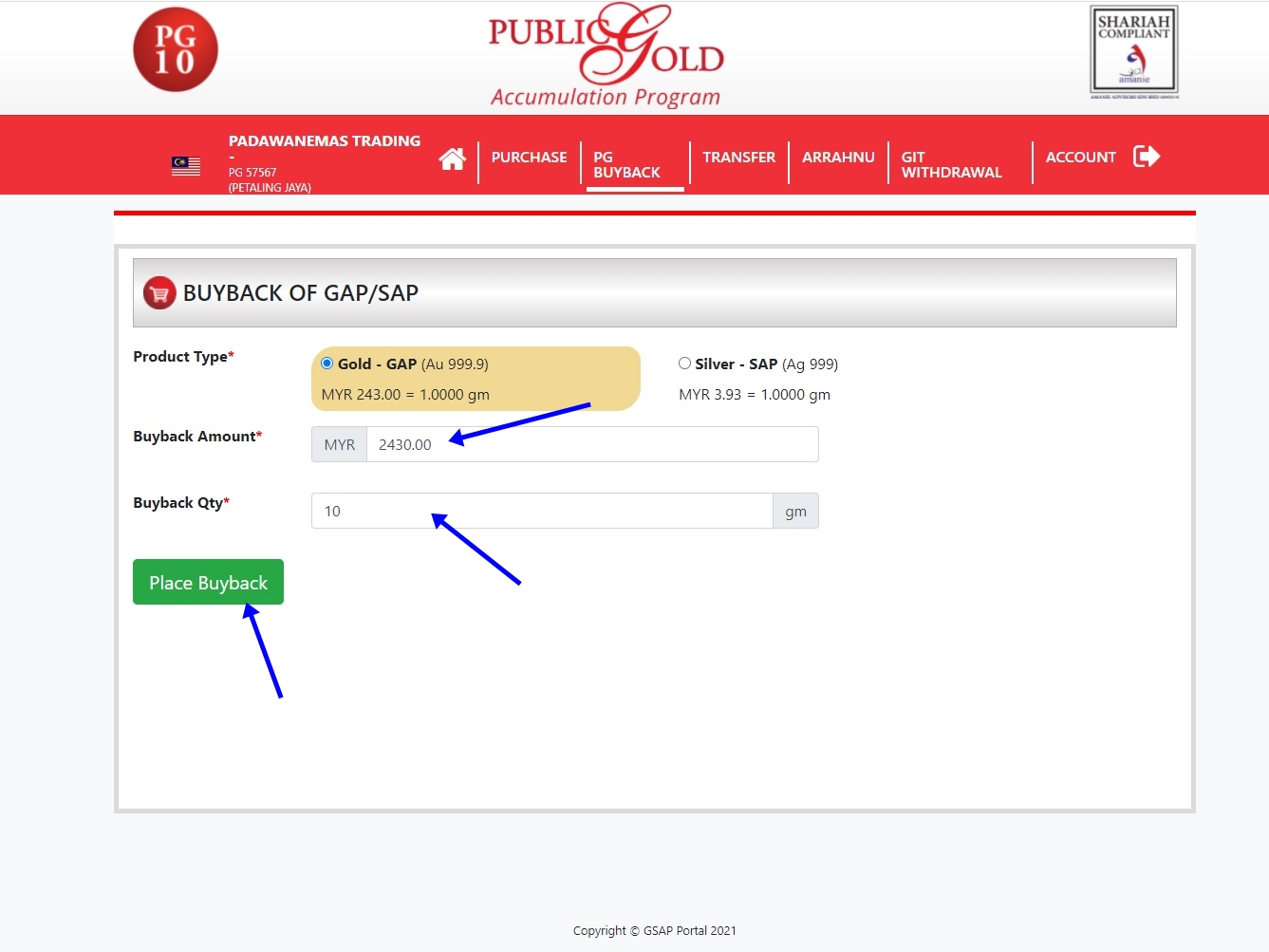
Task: Select the Gold - GAP radio button
Action: (327, 364)
